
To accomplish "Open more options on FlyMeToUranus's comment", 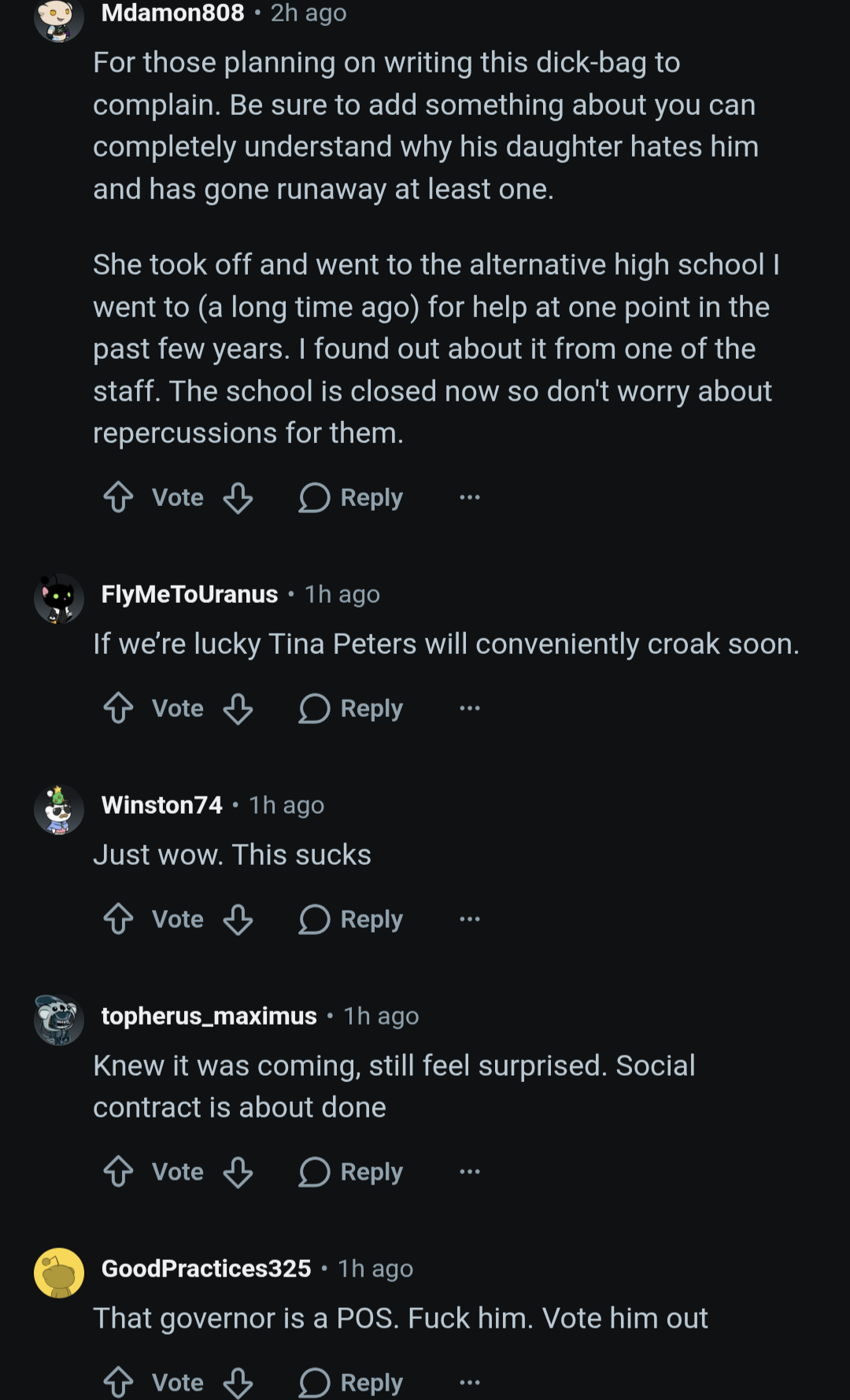I will 470,708.
